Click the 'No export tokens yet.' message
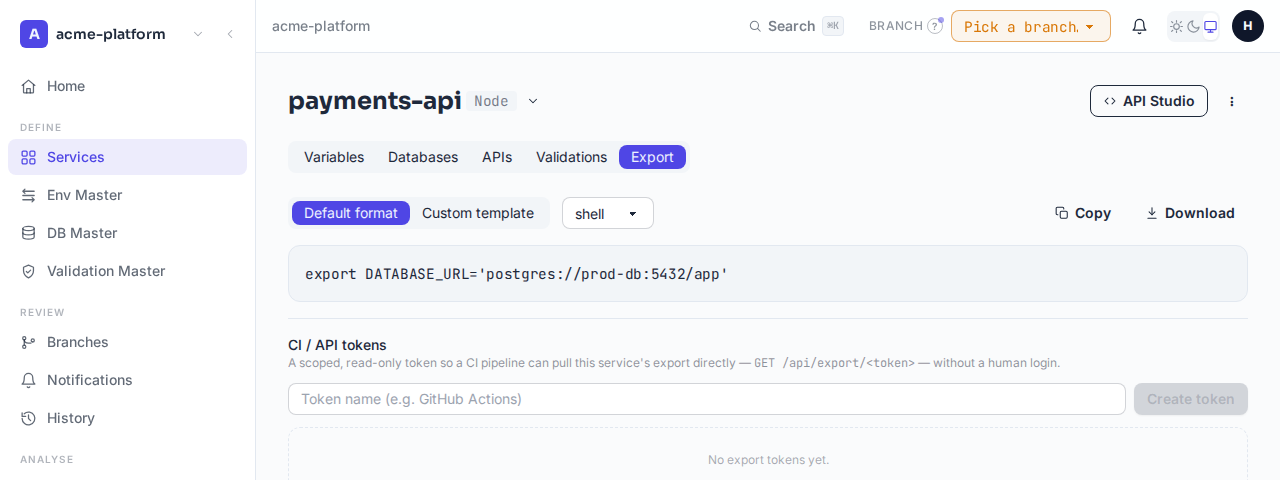Screen dimensions: 1280x480 [768, 460]
